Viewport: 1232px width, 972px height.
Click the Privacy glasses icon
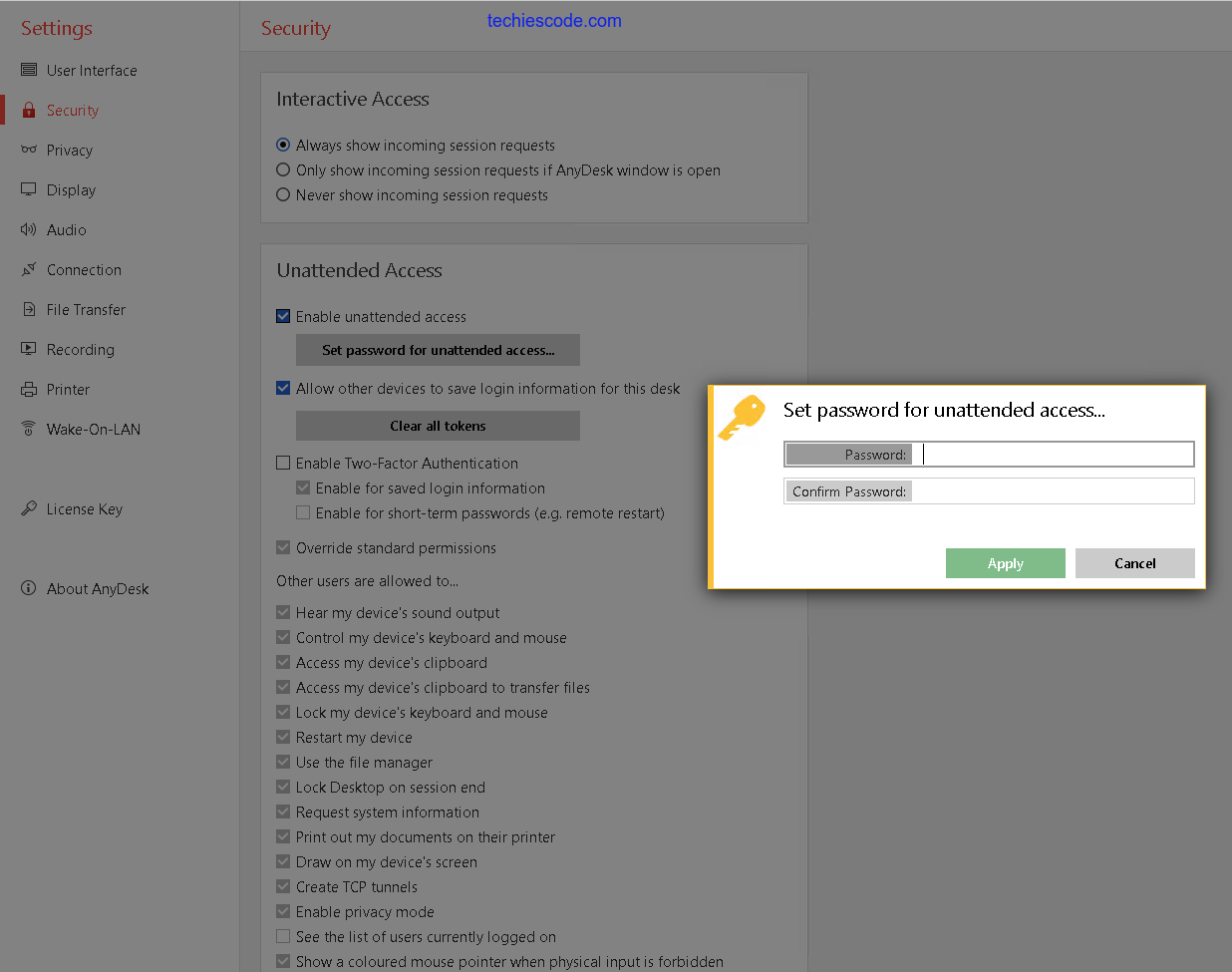[29, 150]
